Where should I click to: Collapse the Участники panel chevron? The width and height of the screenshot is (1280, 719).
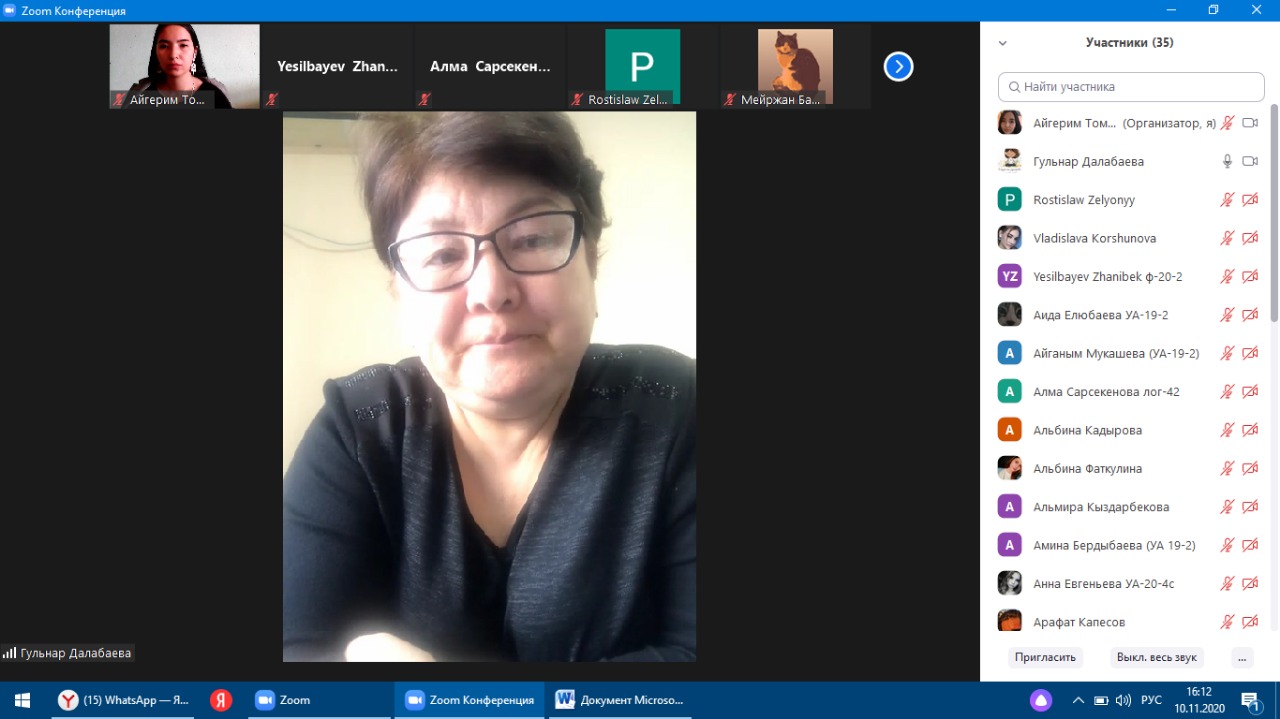point(1003,43)
